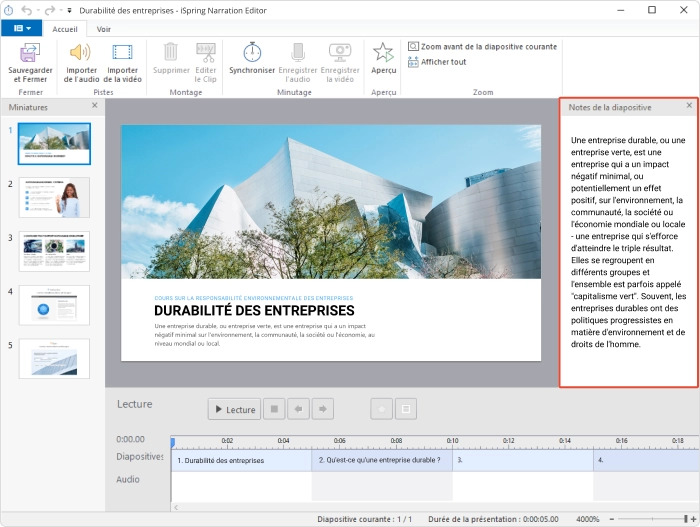The image size is (700, 527).
Task: Select slide 5 thumbnail
Action: pos(54,359)
